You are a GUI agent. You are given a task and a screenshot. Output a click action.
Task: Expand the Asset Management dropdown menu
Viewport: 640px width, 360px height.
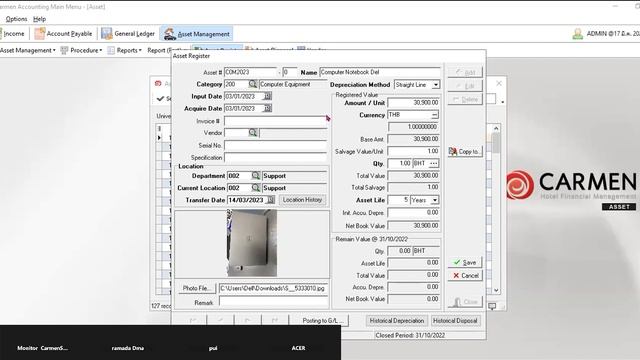[28, 50]
